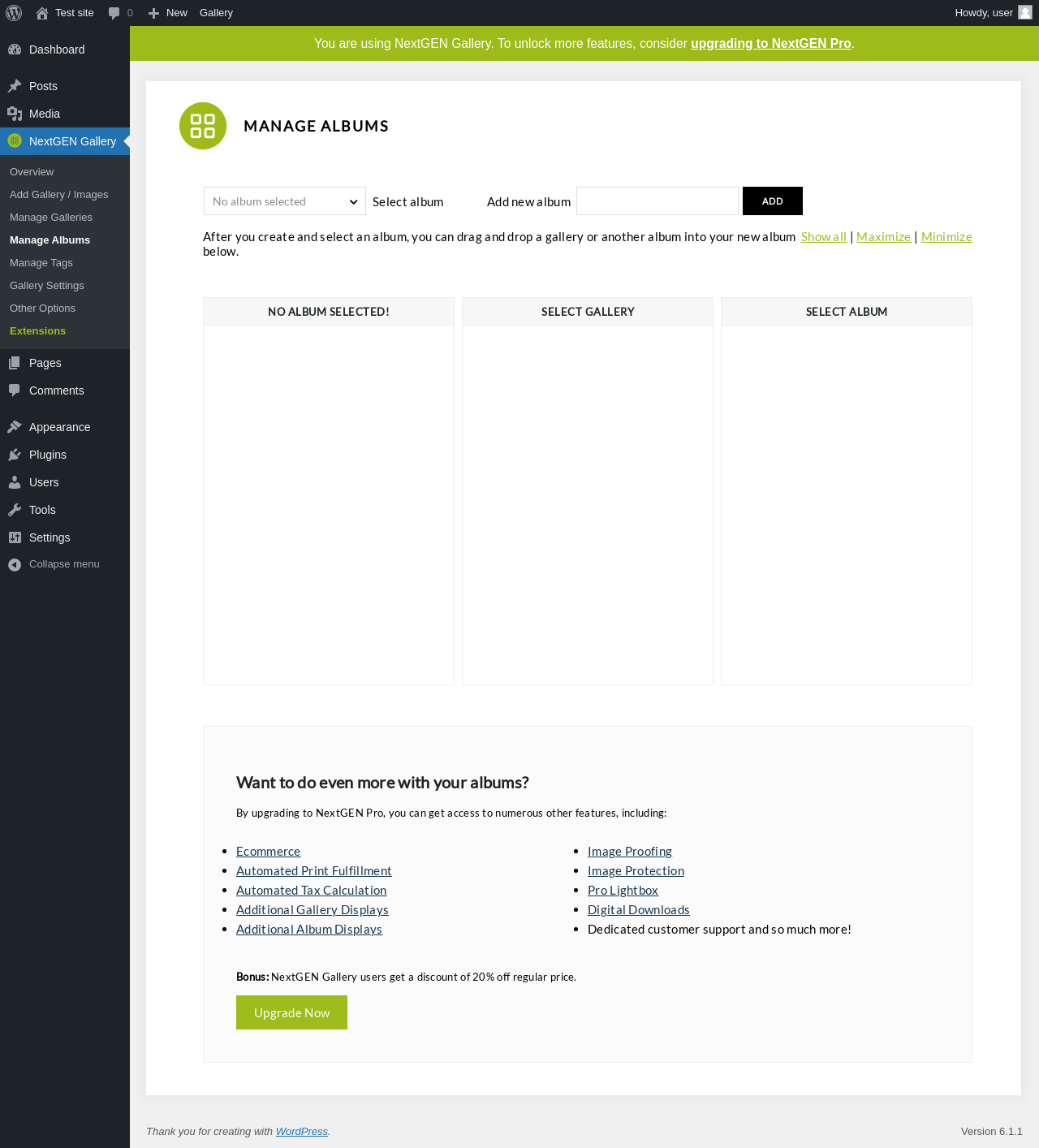Viewport: 1039px width, 1148px height.
Task: Click the SELECT ALBUM panel header
Action: [x=847, y=312]
